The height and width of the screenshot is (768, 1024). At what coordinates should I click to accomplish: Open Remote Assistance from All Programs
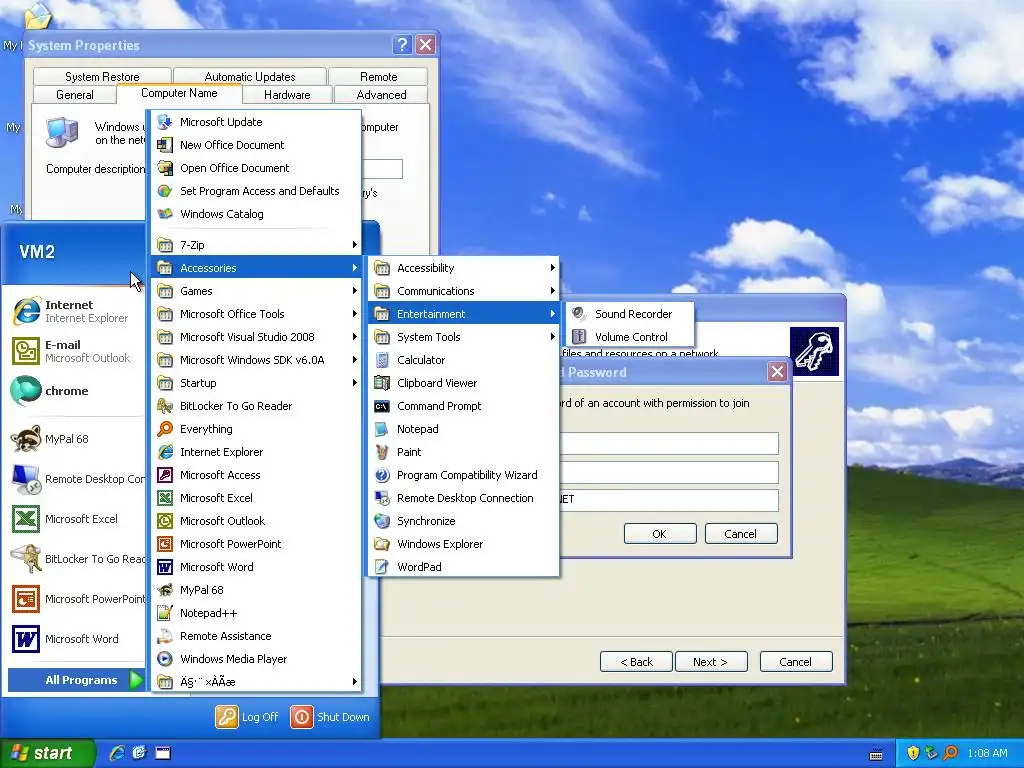(256, 636)
